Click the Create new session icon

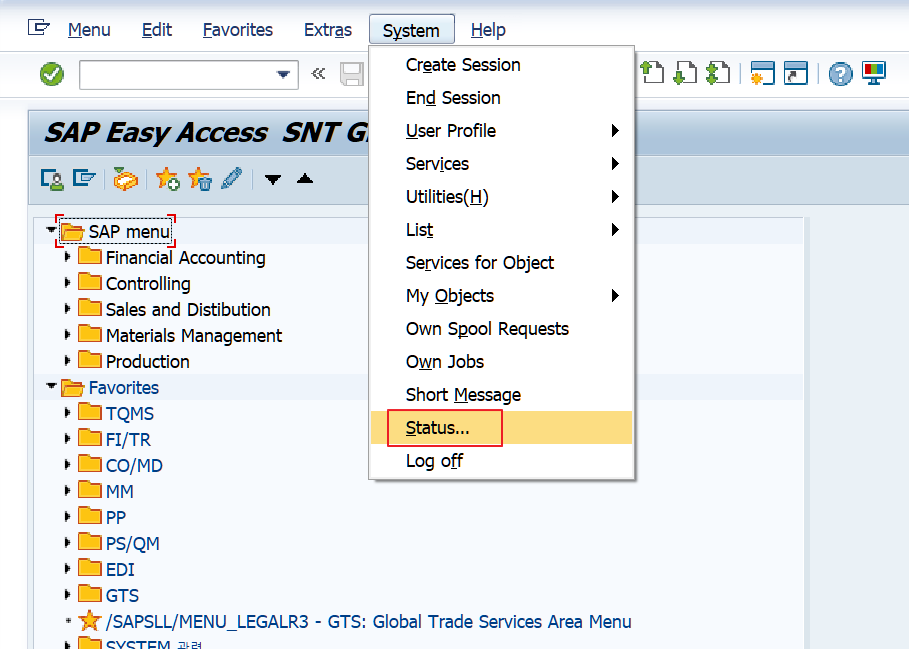click(x=762, y=73)
